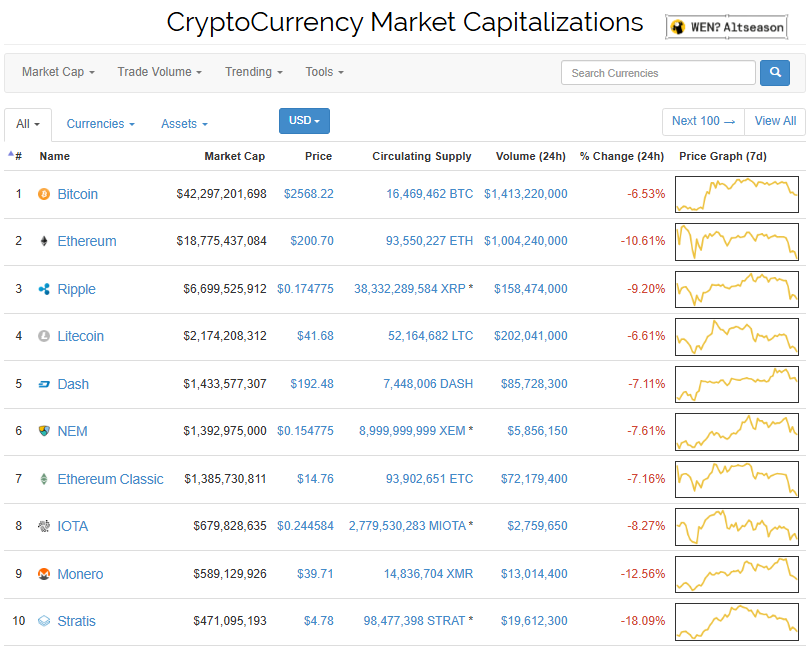Image resolution: width=809 pixels, height=650 pixels.
Task: Open the All tab dropdown
Action: coord(28,124)
